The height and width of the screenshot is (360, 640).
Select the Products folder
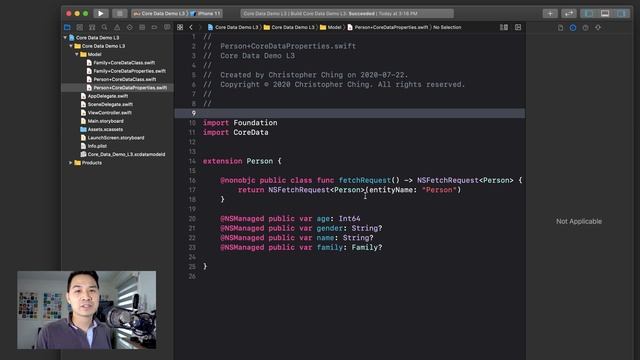point(88,163)
